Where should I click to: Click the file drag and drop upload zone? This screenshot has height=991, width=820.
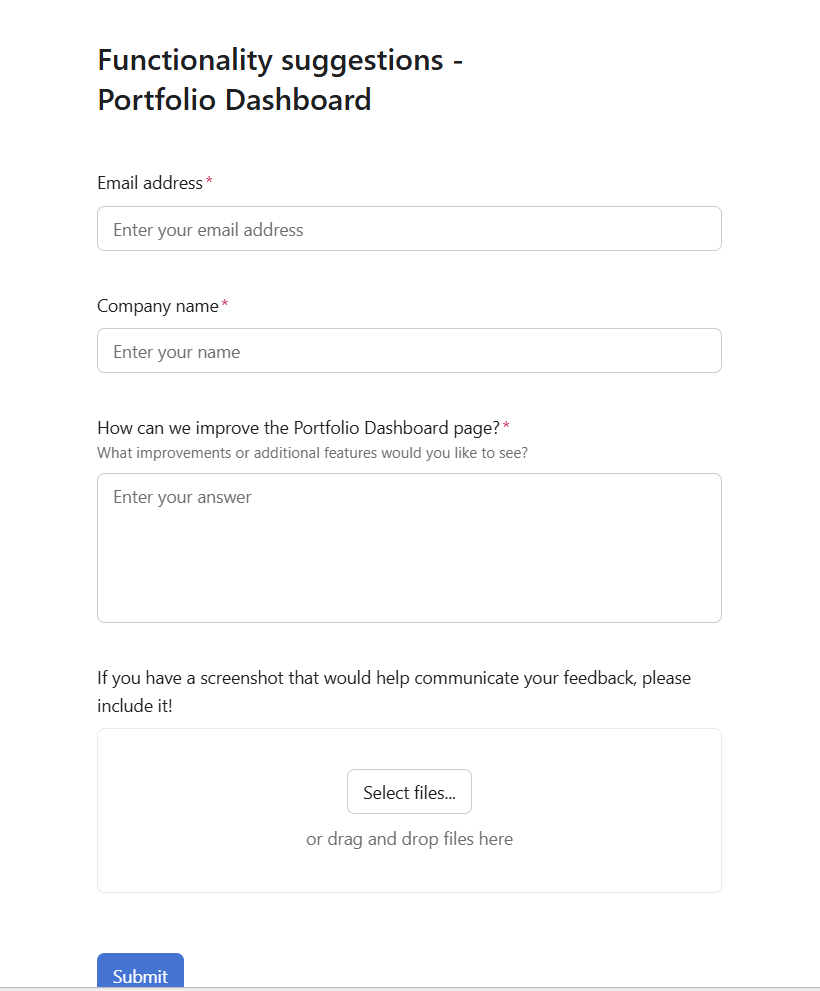(409, 811)
